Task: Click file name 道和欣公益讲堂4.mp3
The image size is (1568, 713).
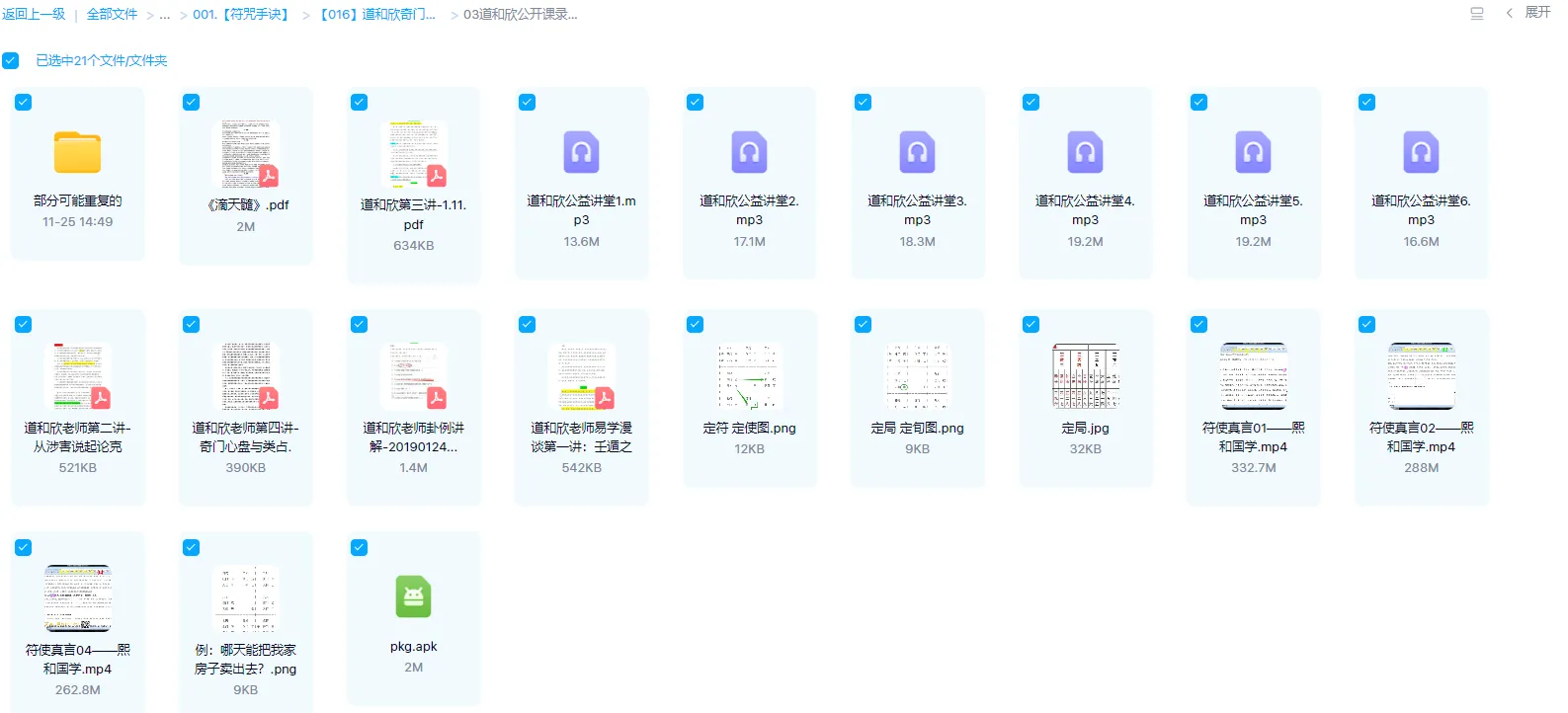Action: 1085,210
